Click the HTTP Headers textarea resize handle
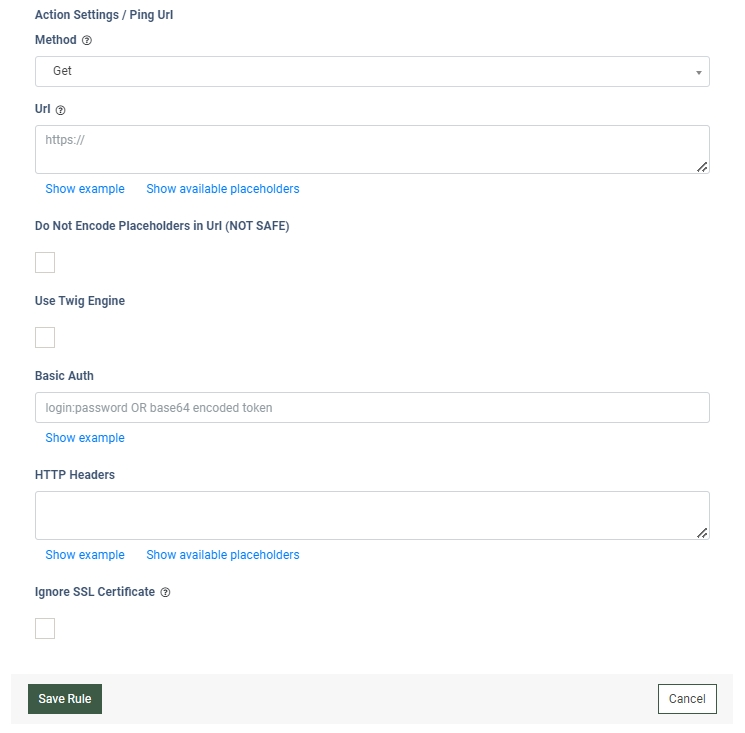This screenshot has height=733, width=745. click(702, 533)
